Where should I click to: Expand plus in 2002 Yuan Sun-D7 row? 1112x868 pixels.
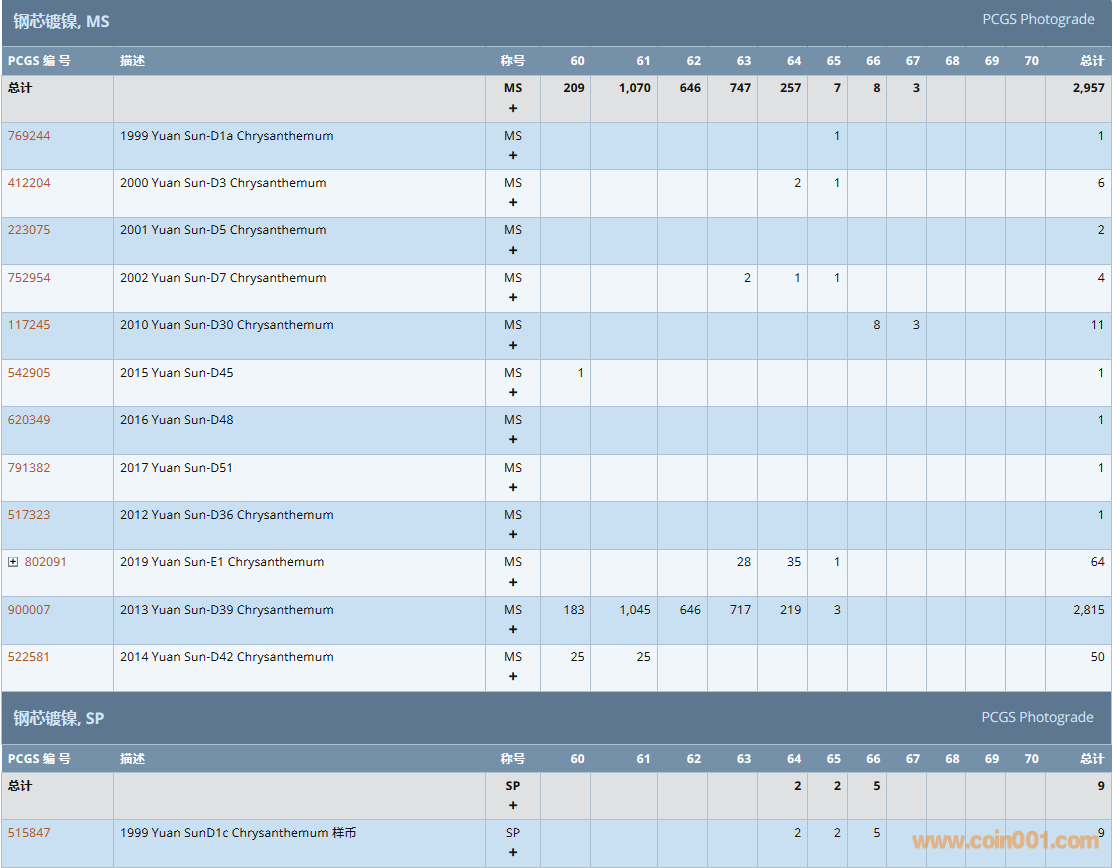click(513, 297)
